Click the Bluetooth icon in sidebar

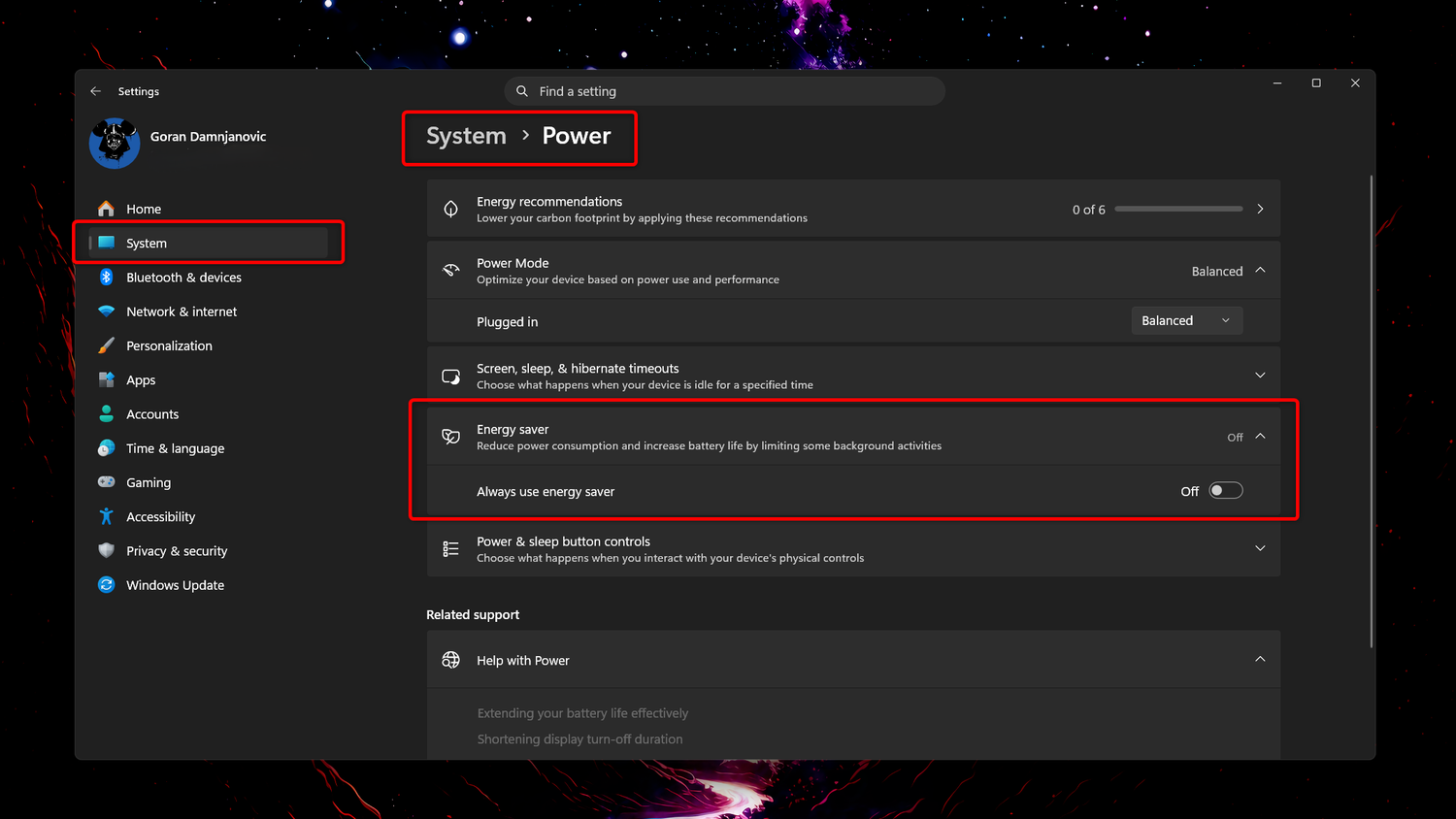[107, 278]
